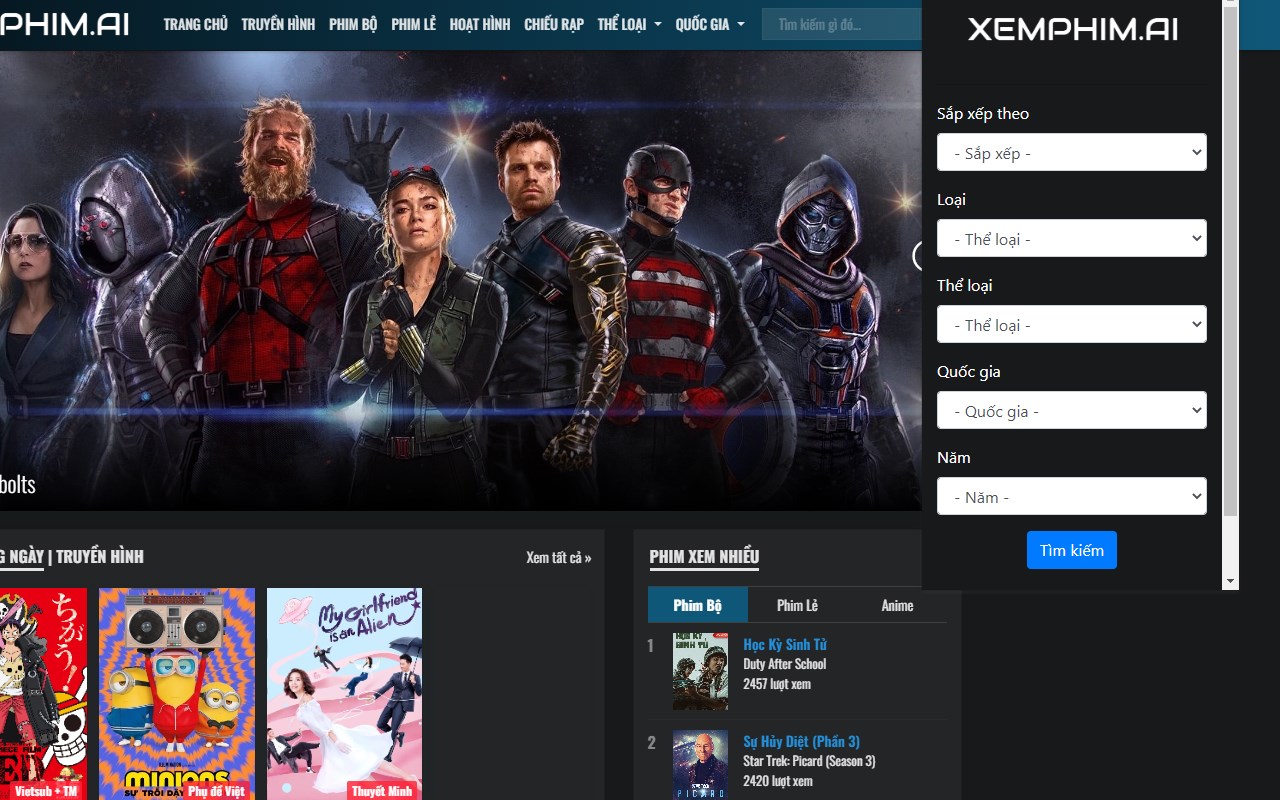The width and height of the screenshot is (1280, 800).
Task: Click the Học Kỳ Sinh Tử poster thumbnail
Action: tap(700, 671)
